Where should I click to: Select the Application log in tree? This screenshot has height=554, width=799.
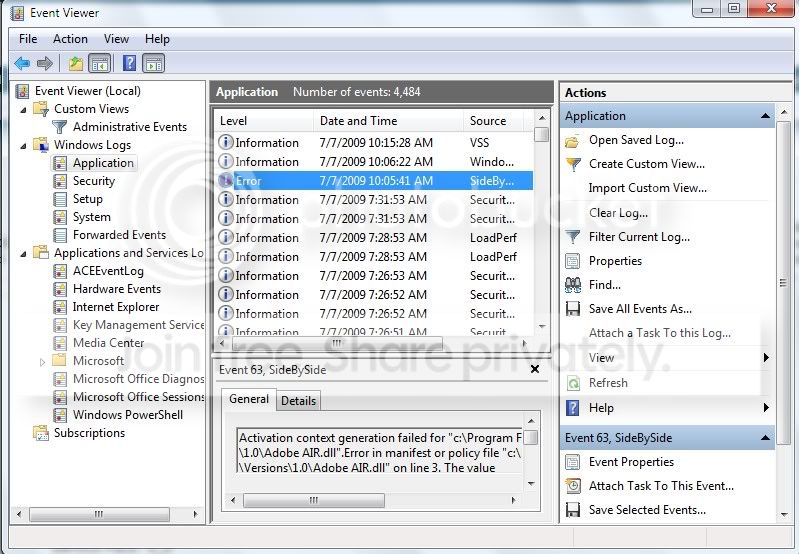(x=103, y=163)
